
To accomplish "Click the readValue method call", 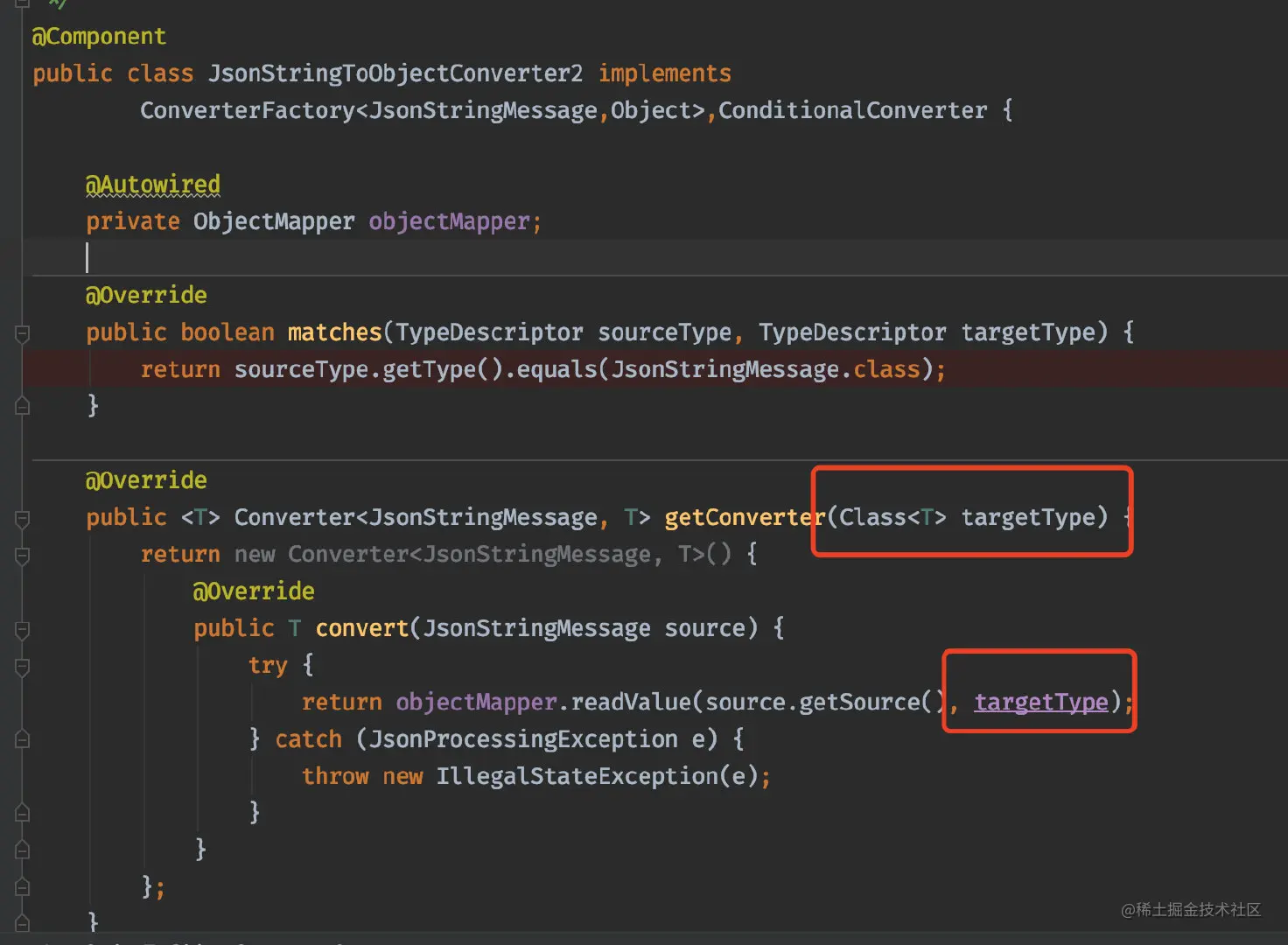I will [x=631, y=702].
